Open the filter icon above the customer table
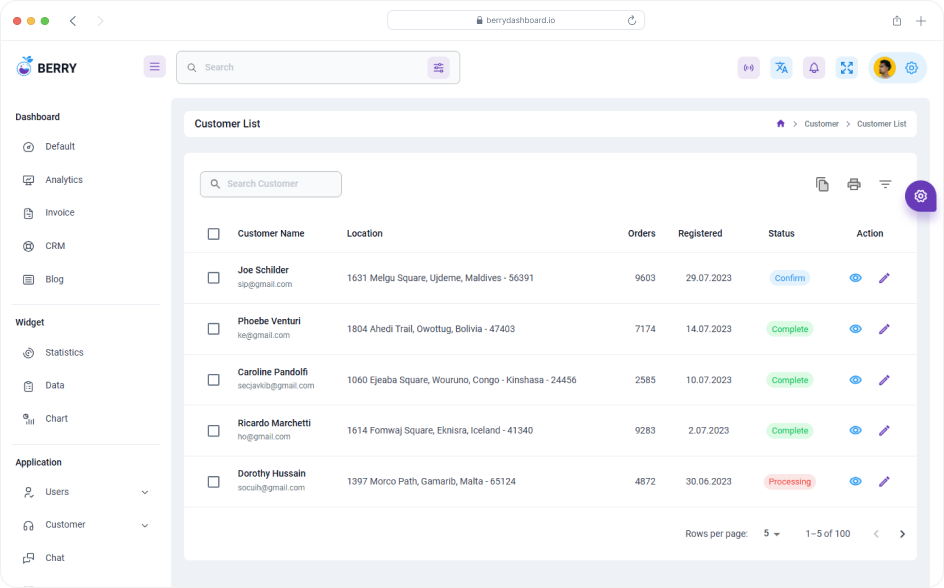 (x=885, y=184)
